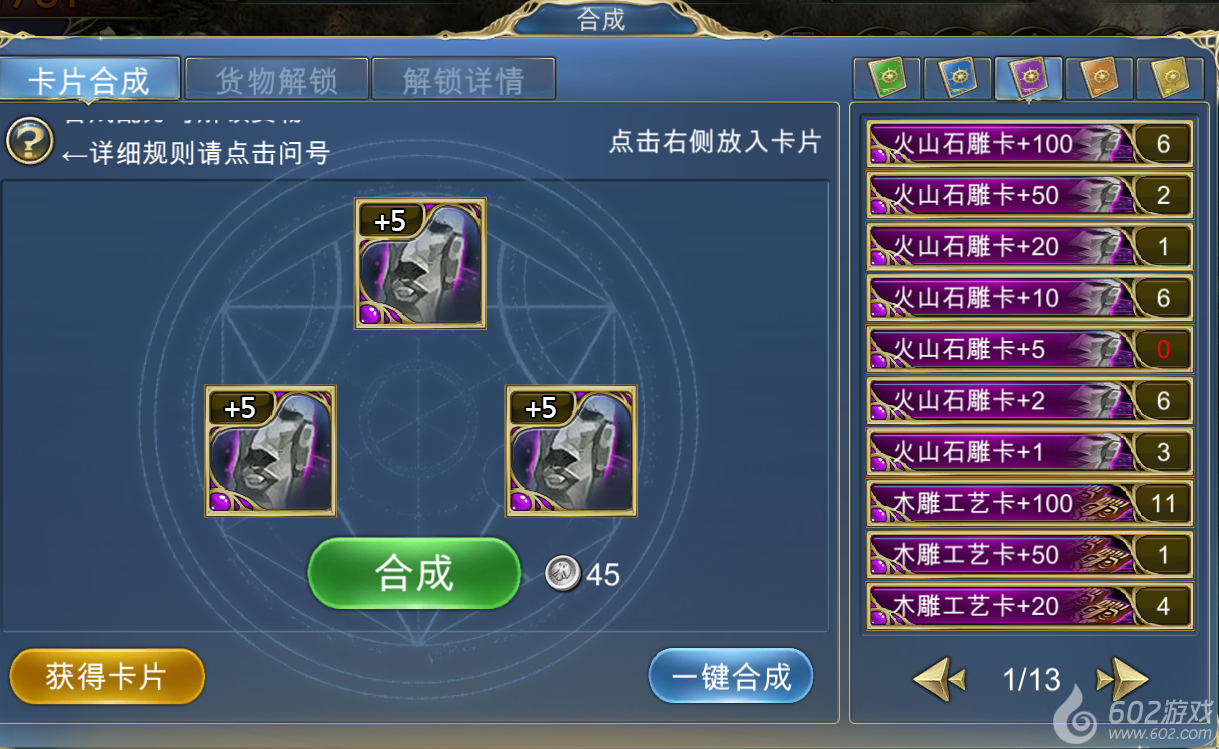Choose 火山石雕卡+2 in the card list
The image size is (1219, 749).
tap(1030, 401)
